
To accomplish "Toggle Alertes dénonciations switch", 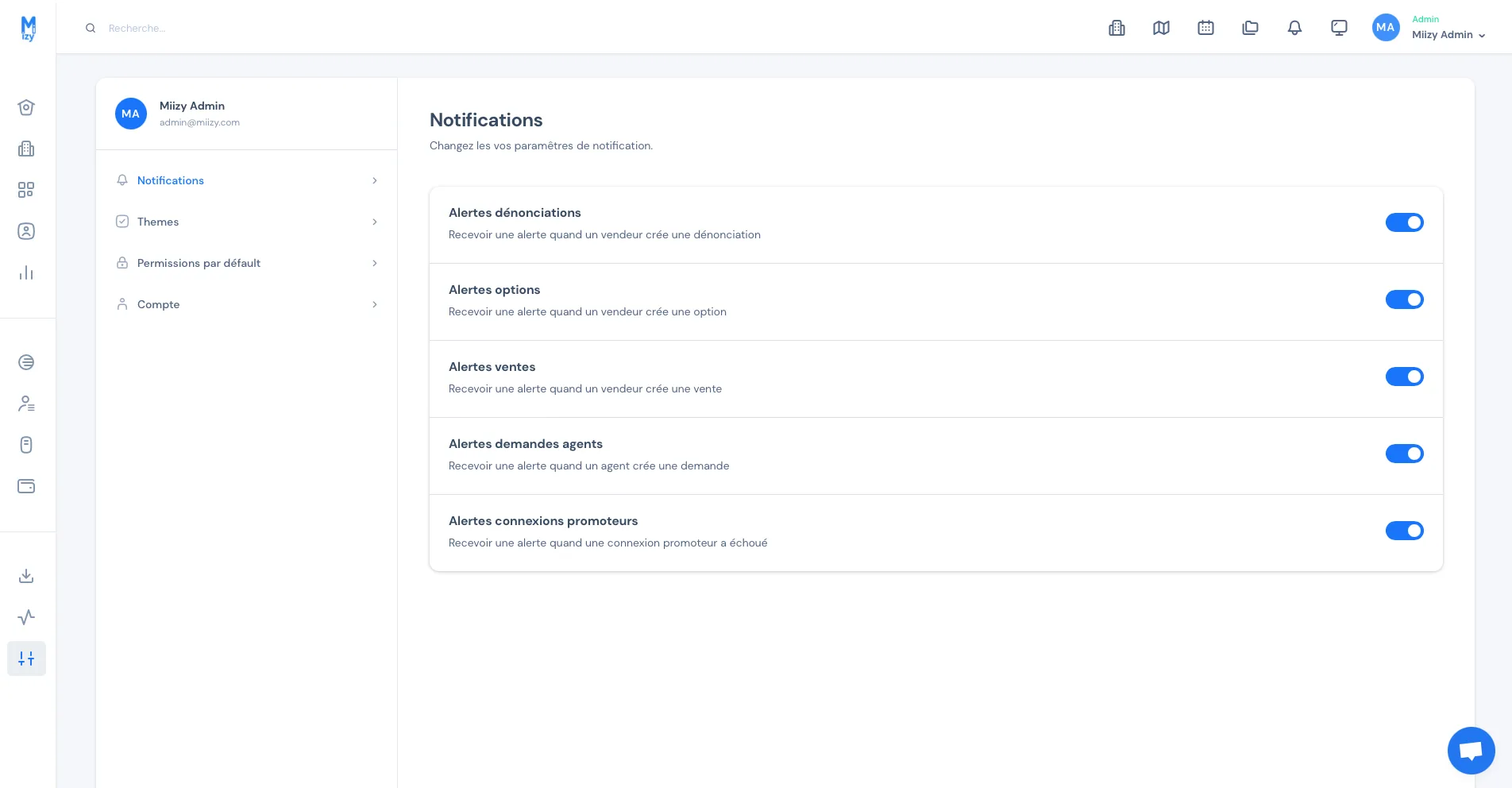I will pyautogui.click(x=1404, y=222).
